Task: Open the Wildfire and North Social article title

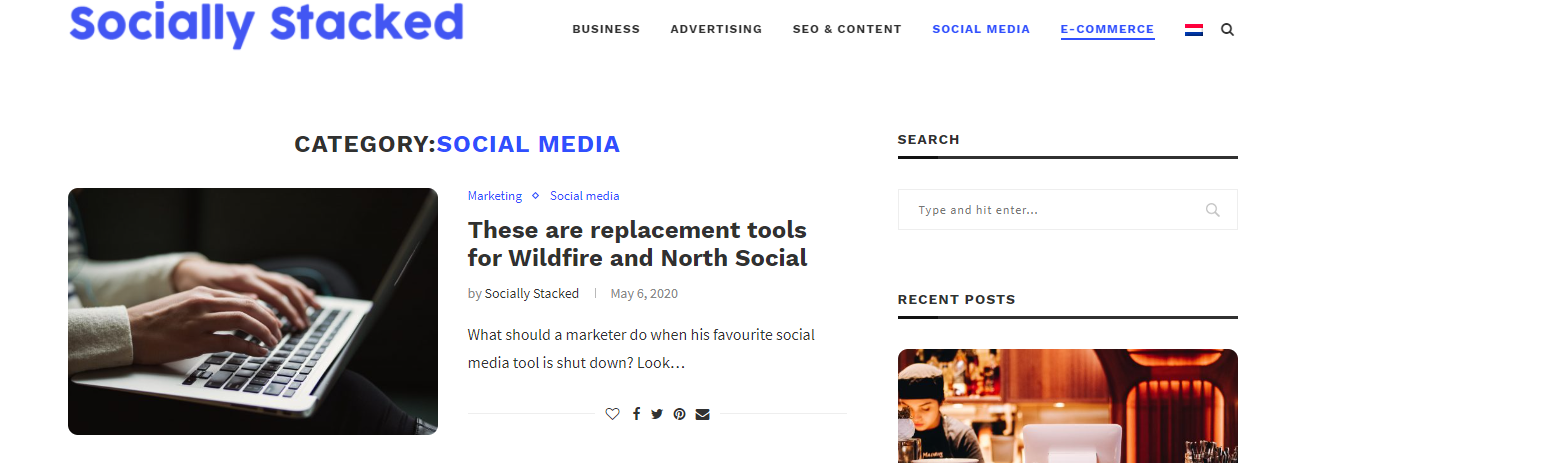Action: click(637, 244)
